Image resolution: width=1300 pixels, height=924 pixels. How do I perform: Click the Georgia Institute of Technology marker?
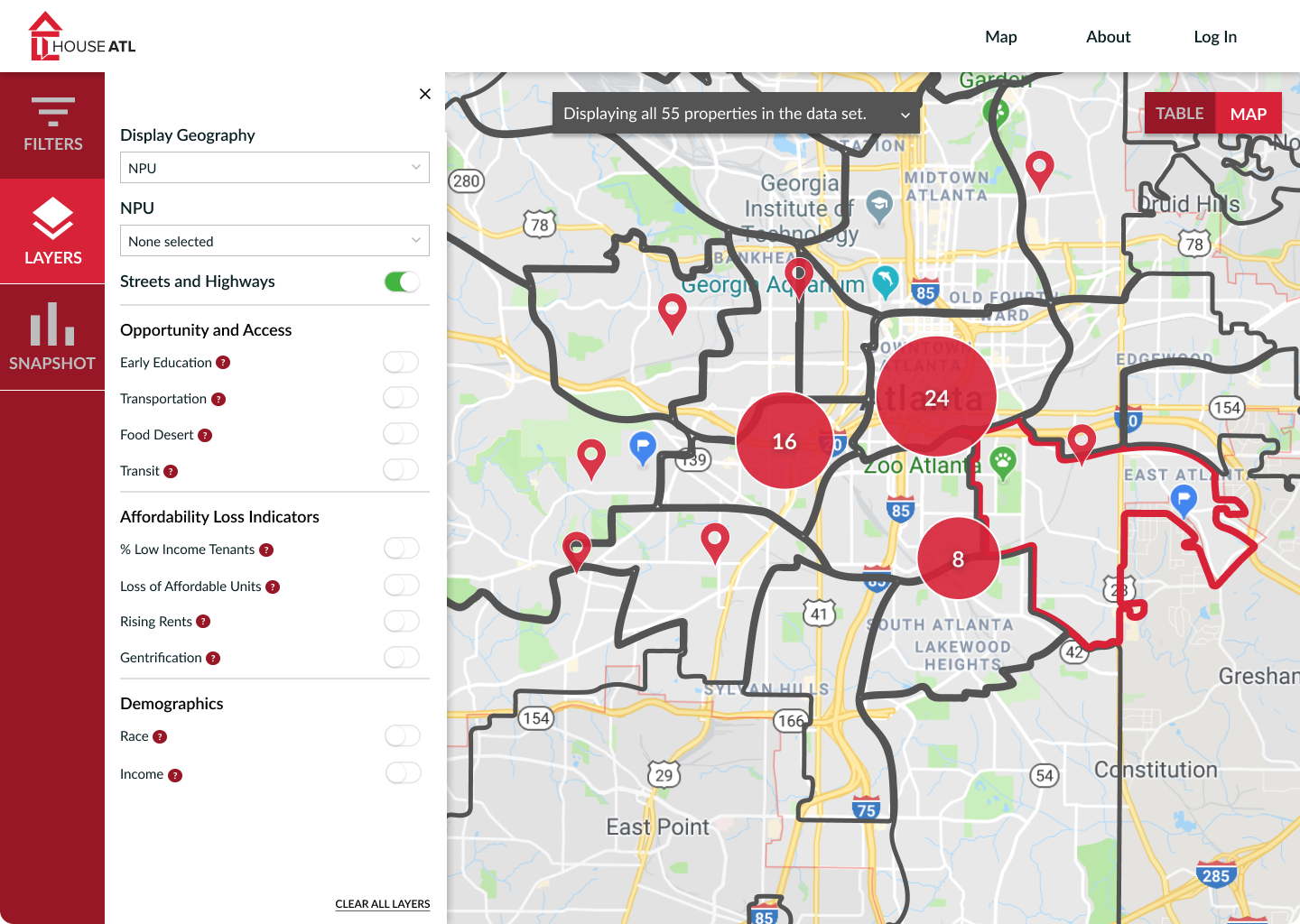(x=879, y=206)
